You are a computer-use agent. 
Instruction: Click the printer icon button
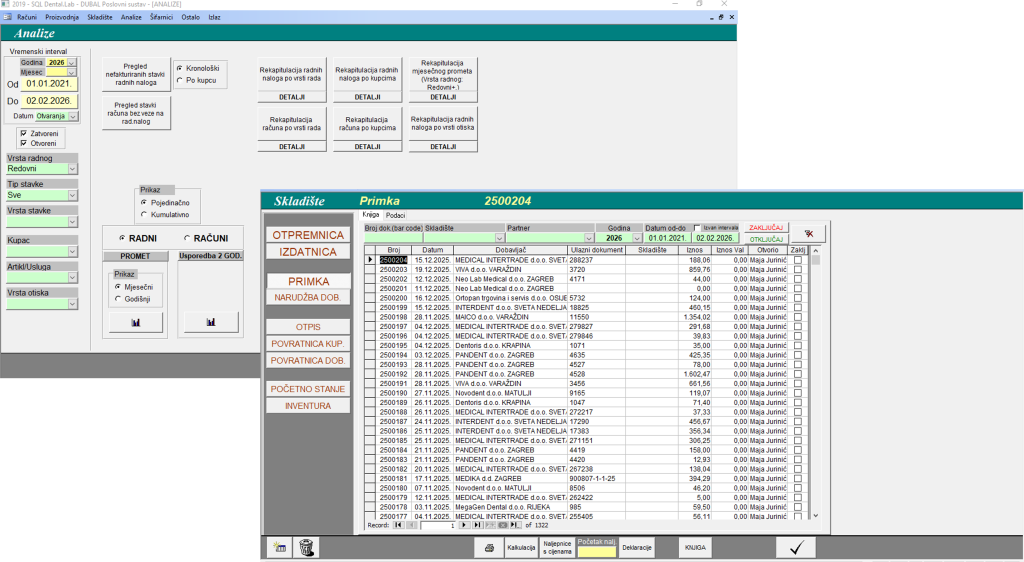pos(488,548)
